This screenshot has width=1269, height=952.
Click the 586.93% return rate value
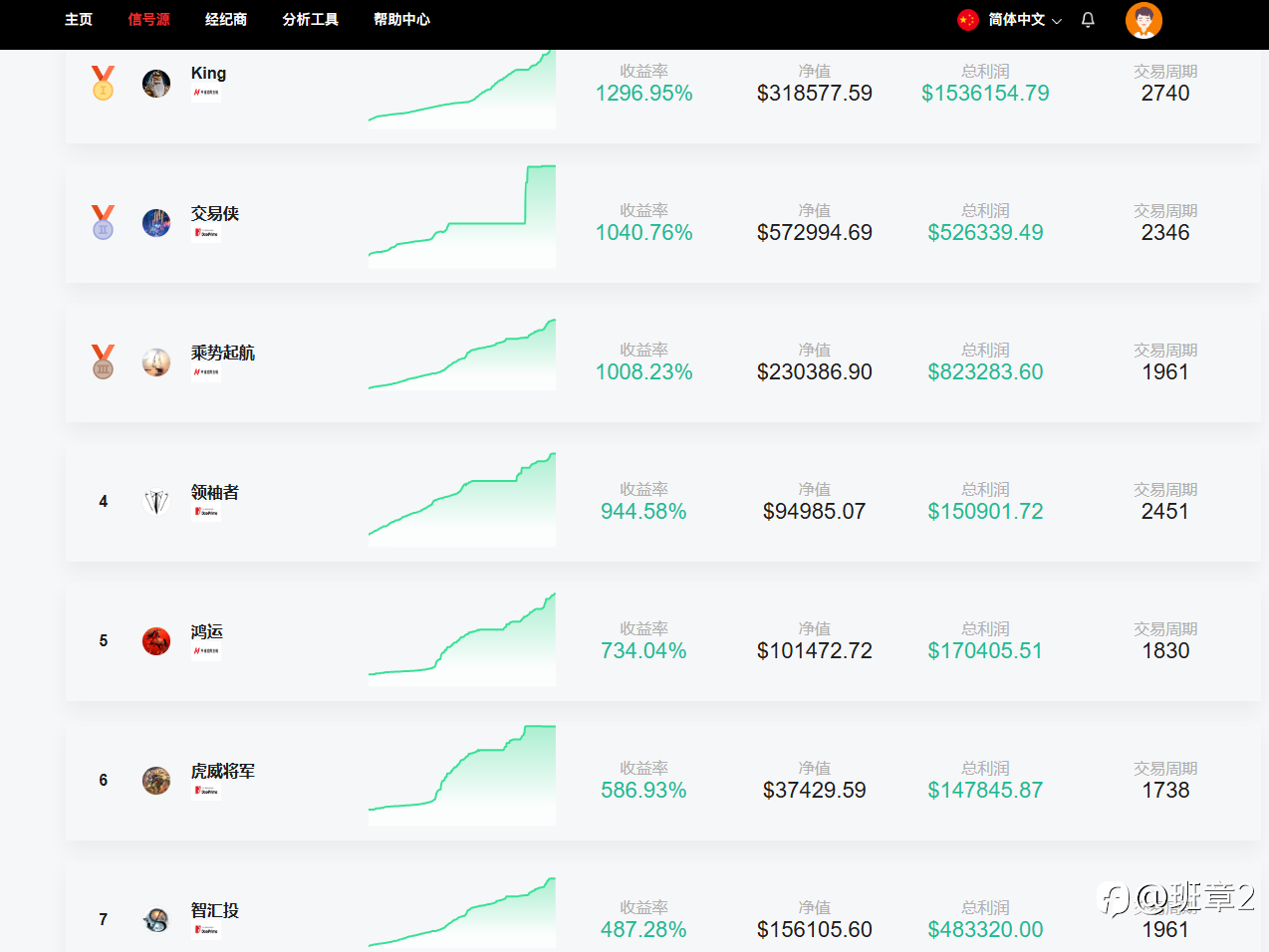pos(643,791)
